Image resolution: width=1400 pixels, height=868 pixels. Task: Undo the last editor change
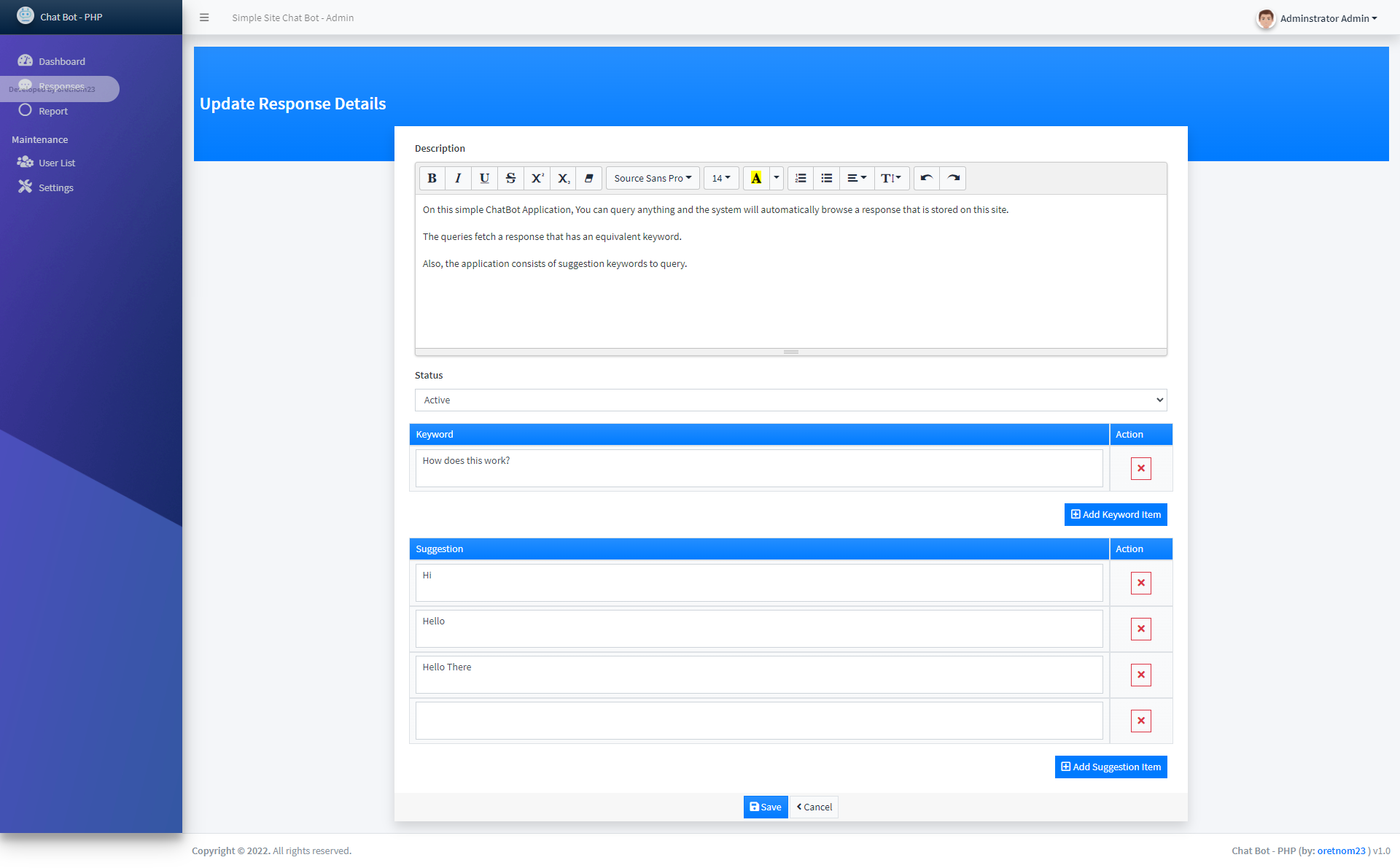927,178
